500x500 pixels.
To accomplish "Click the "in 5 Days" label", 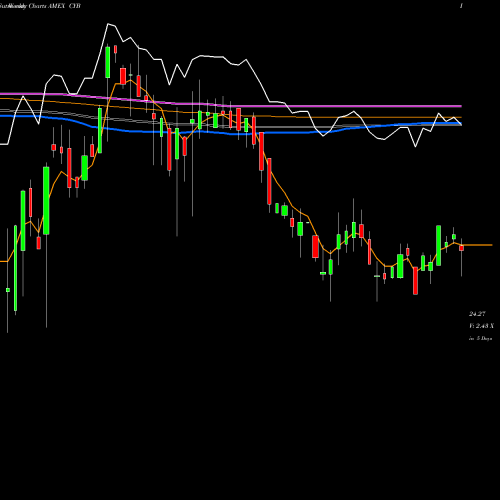I will [480, 338].
